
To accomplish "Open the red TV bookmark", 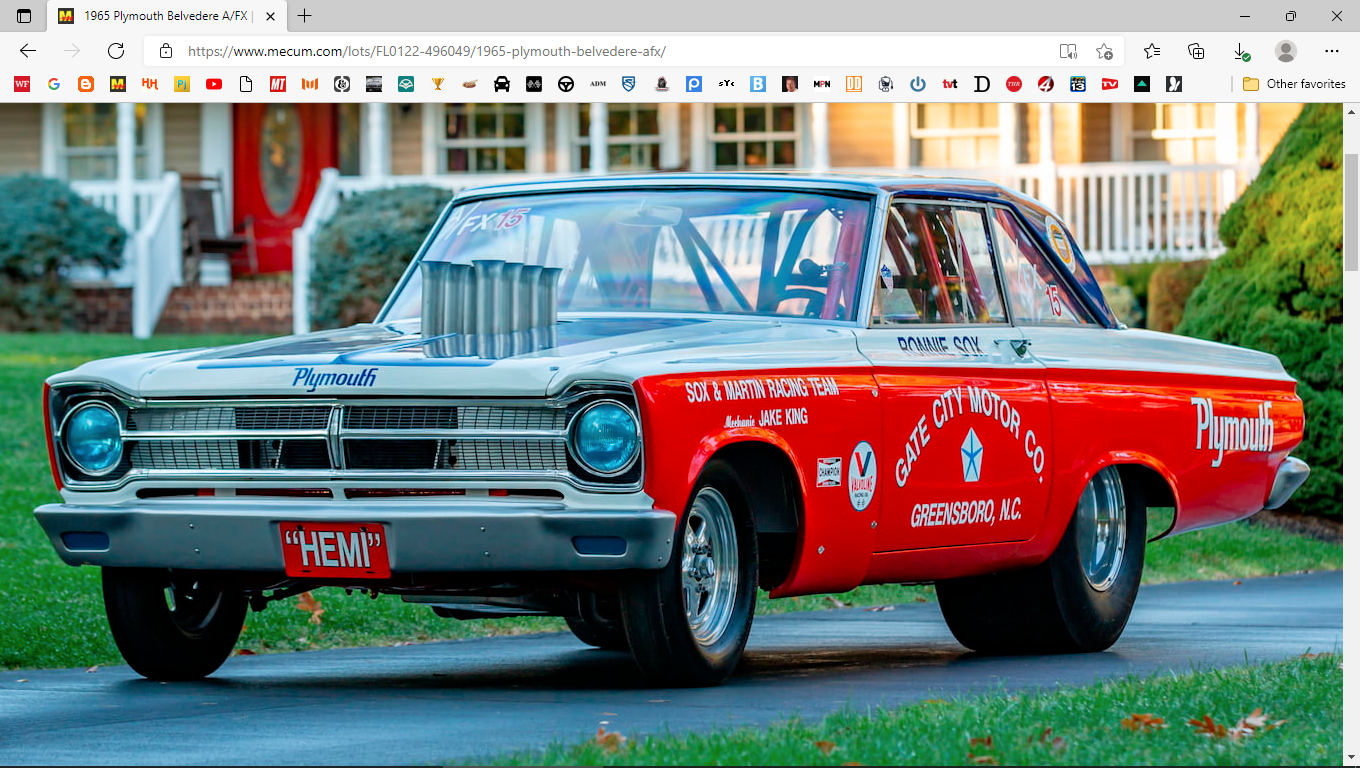I will tap(1110, 84).
